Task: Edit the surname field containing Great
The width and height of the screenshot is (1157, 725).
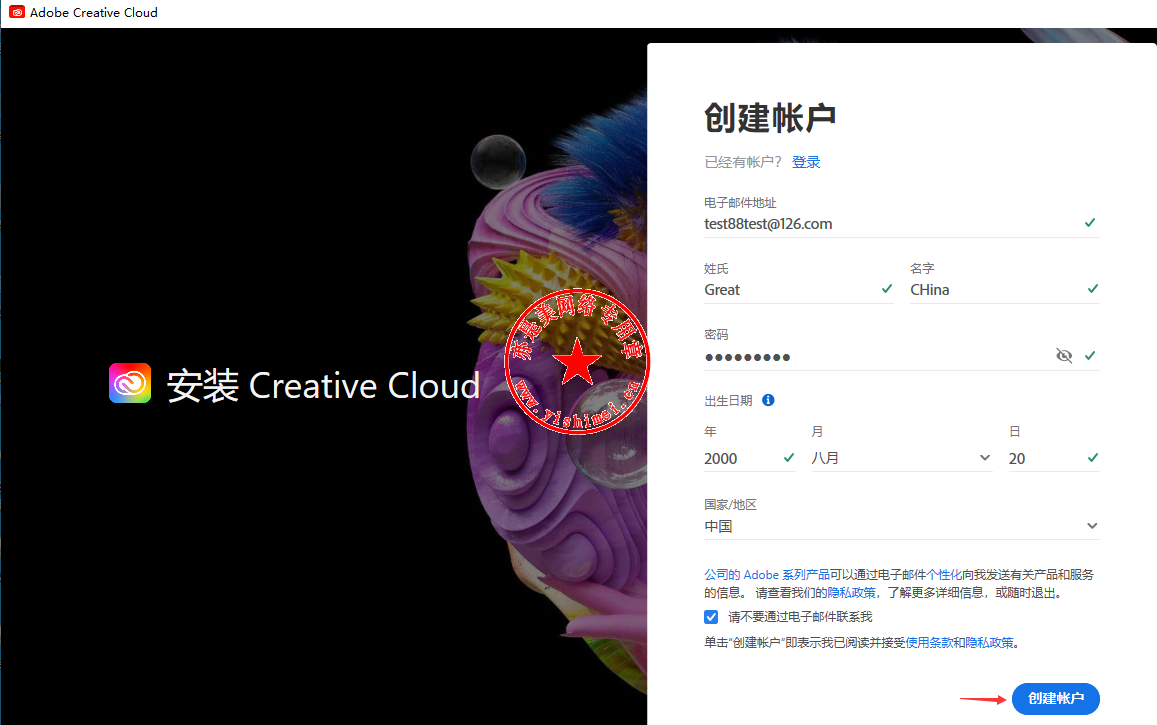Action: pyautogui.click(x=798, y=290)
